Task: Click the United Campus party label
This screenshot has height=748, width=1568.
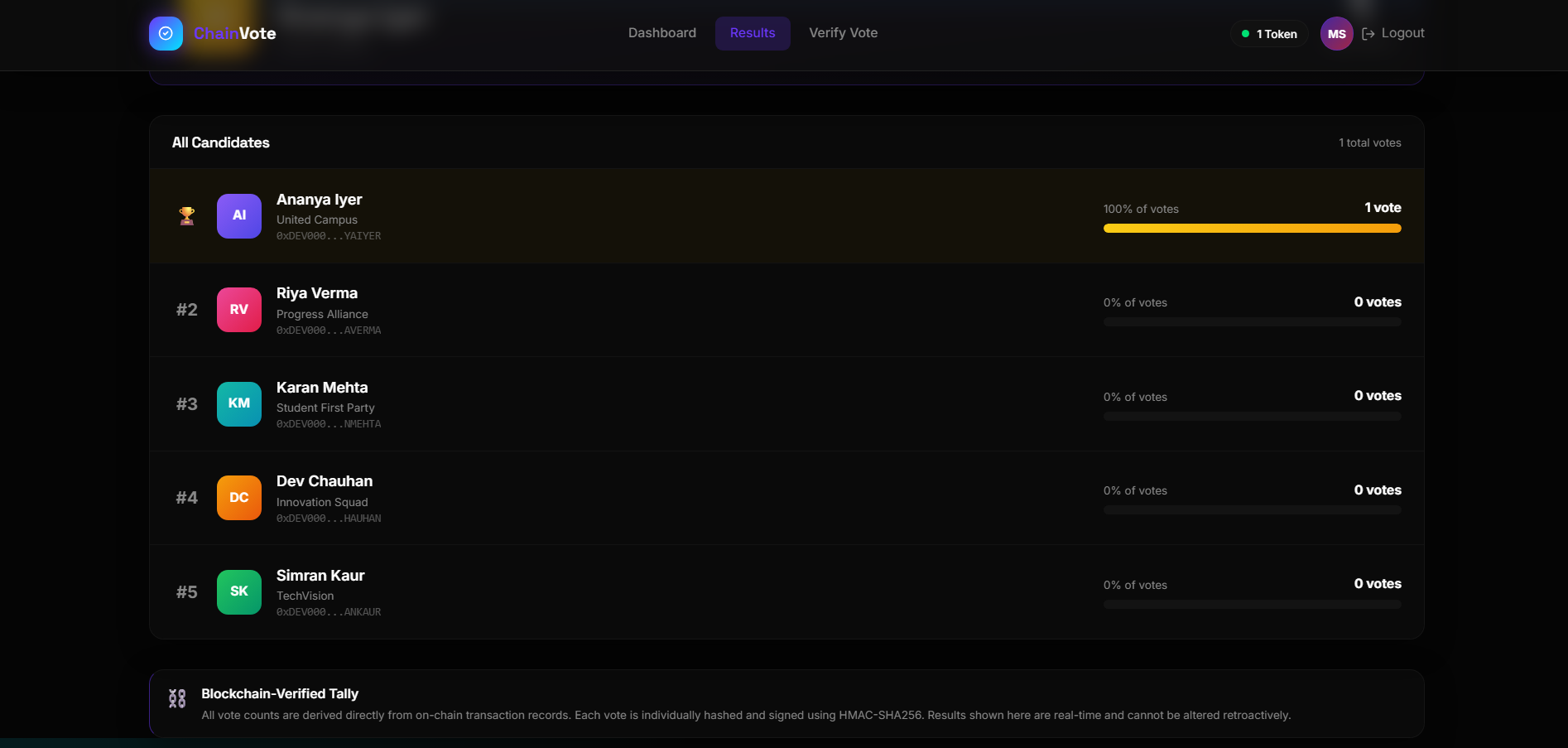Action: [x=317, y=220]
